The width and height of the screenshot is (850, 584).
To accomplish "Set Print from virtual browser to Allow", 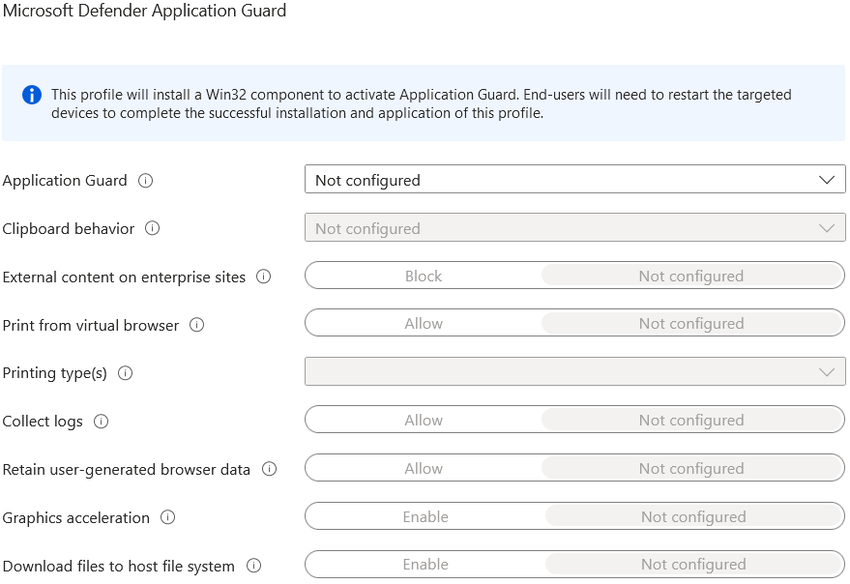I will point(423,323).
